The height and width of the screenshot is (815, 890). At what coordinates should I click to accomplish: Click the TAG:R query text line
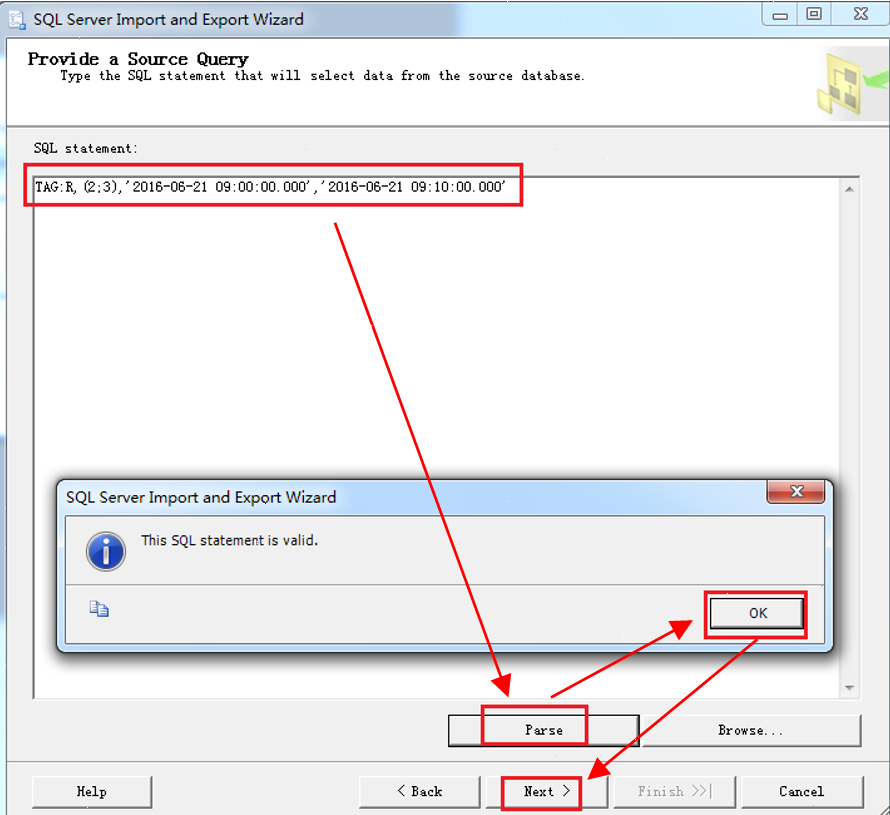(x=270, y=187)
